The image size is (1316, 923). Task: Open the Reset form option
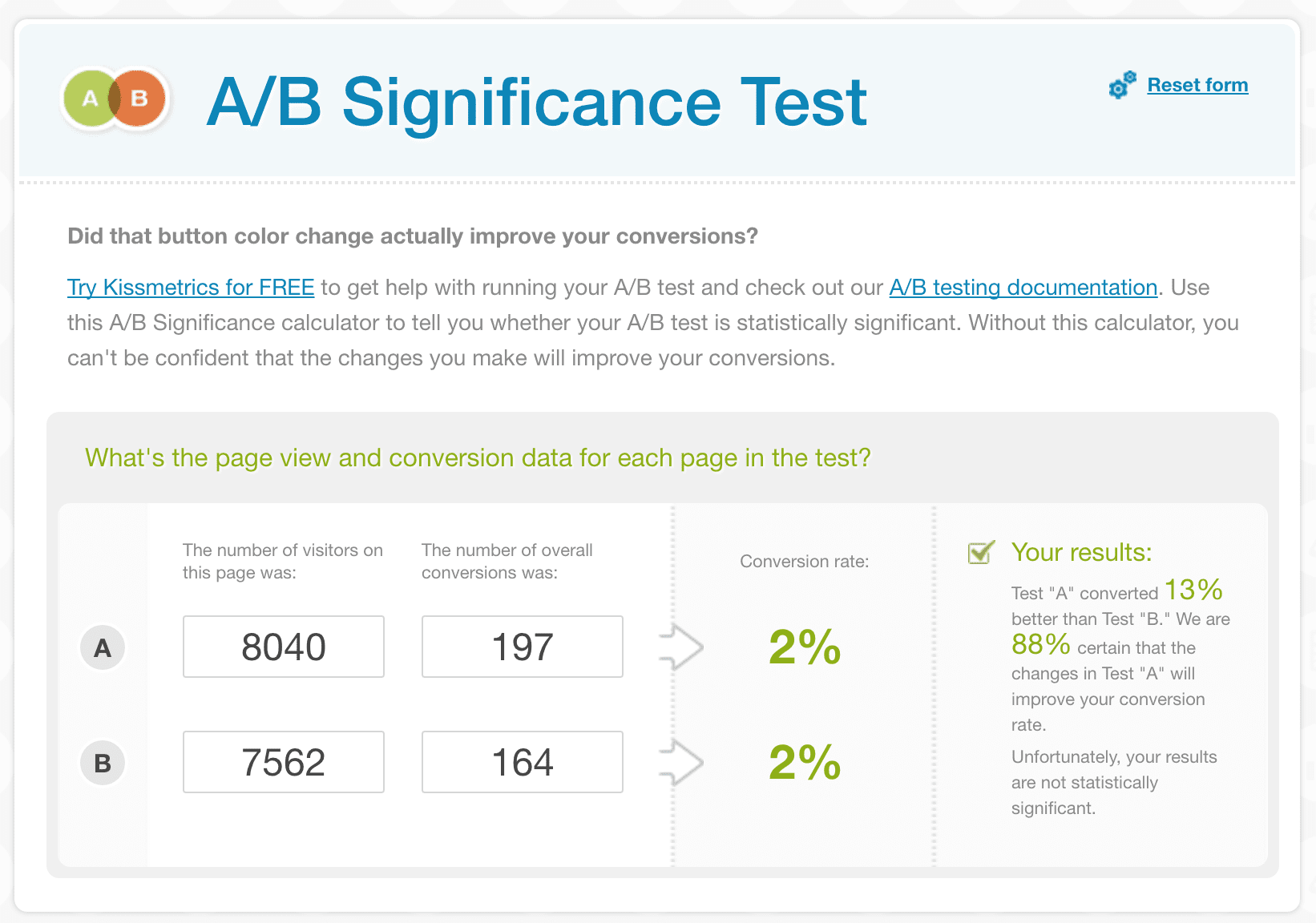coord(1197,85)
